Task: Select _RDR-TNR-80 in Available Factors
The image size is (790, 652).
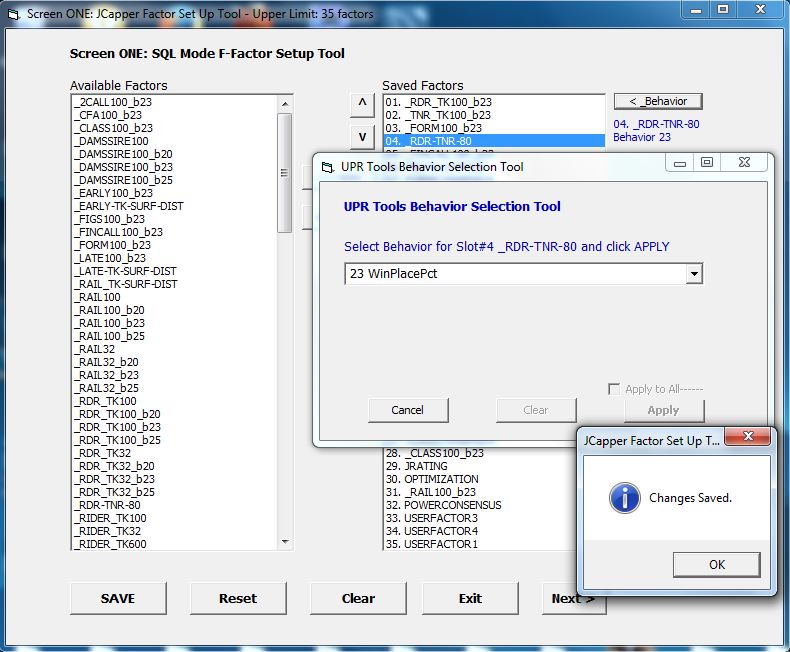Action: tap(174, 505)
